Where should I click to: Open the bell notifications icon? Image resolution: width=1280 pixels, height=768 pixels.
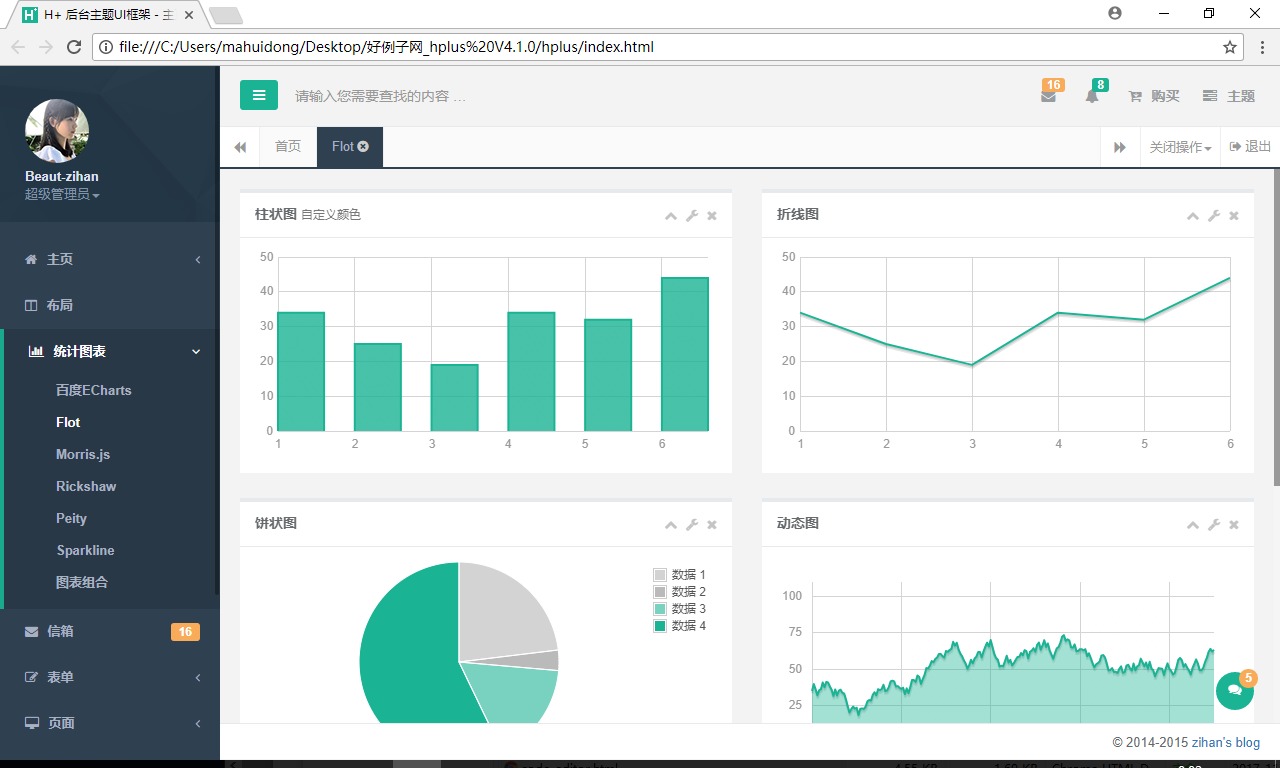point(1092,96)
